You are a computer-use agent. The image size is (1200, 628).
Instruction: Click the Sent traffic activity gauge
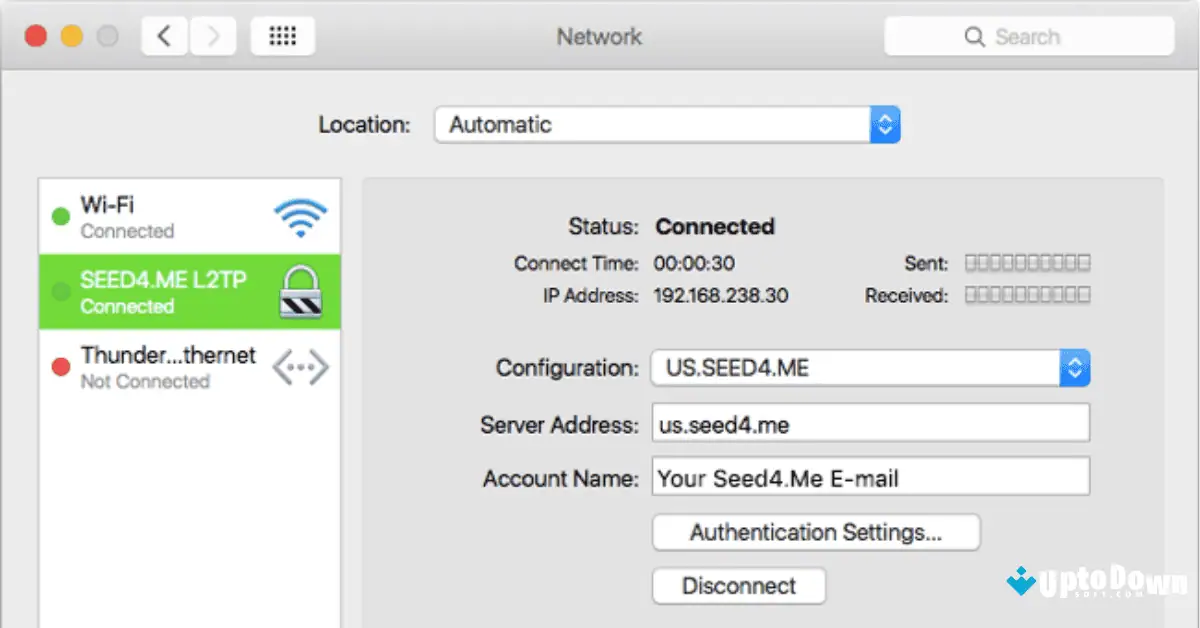[x=1027, y=262]
